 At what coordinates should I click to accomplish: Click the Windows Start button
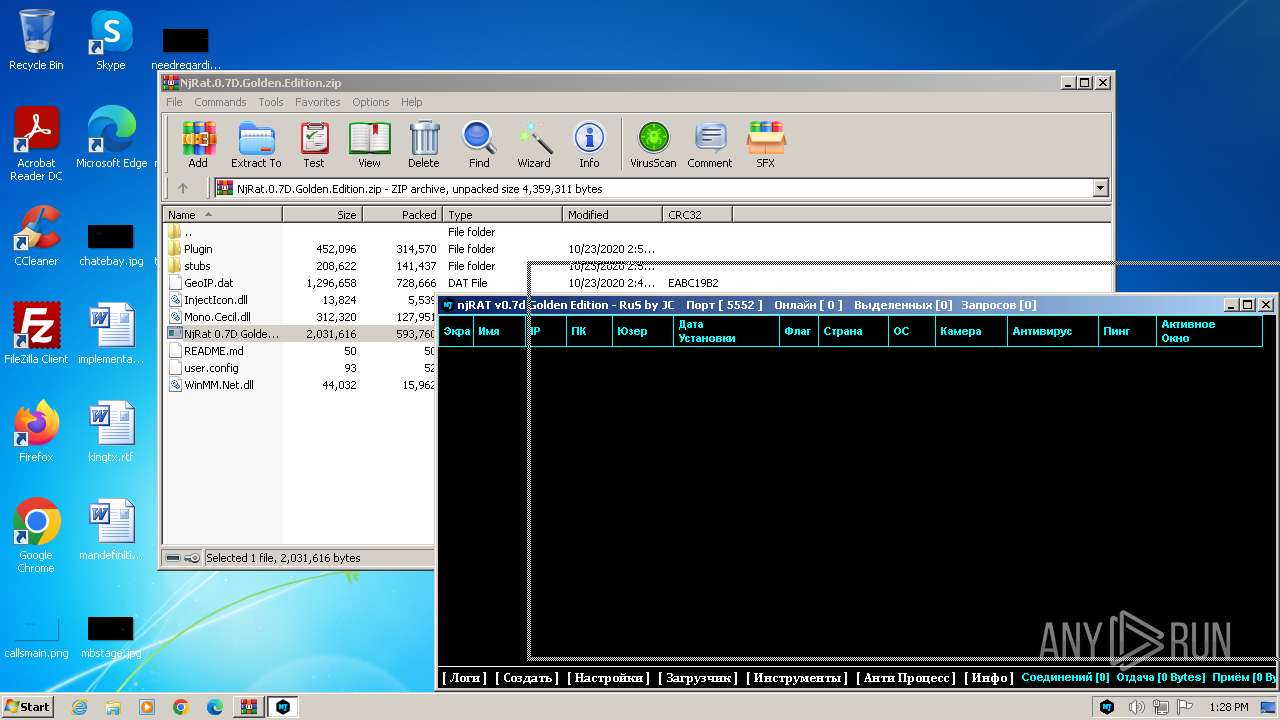coord(28,706)
